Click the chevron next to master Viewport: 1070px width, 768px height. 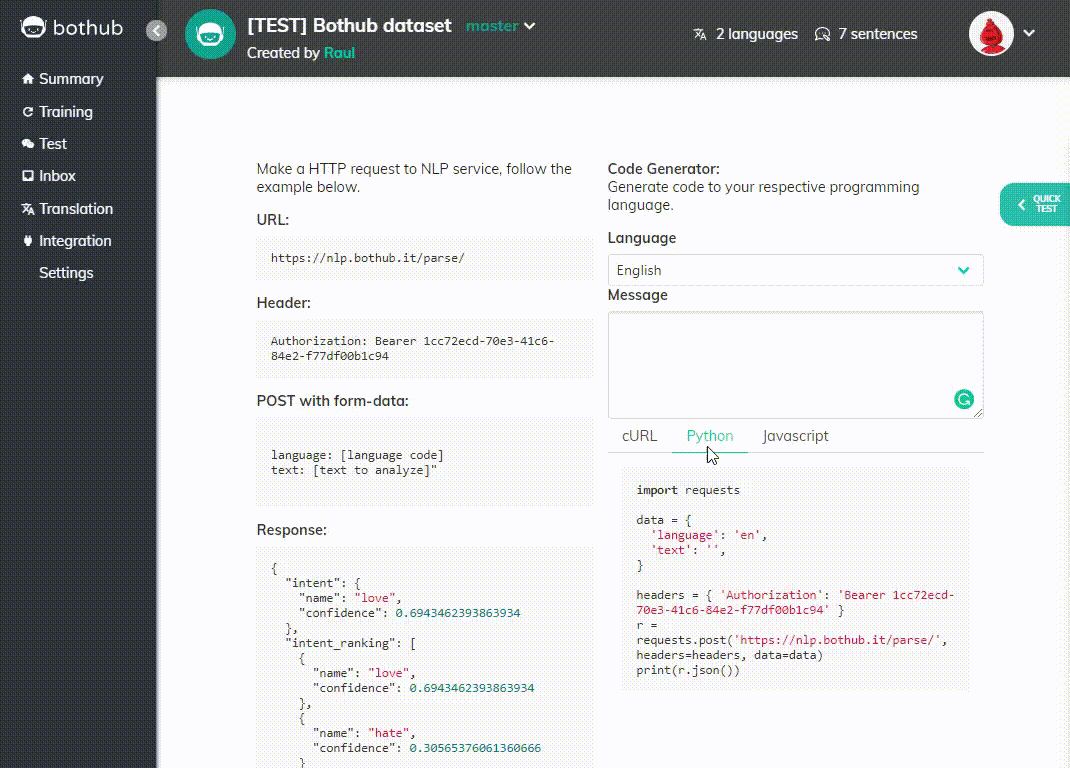[530, 27]
